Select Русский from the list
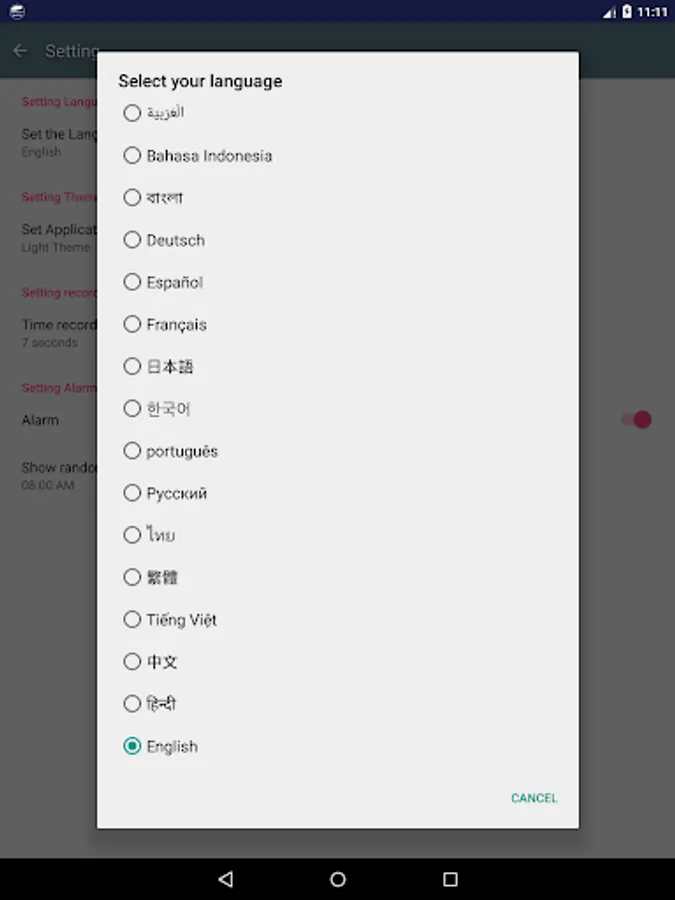 click(132, 493)
